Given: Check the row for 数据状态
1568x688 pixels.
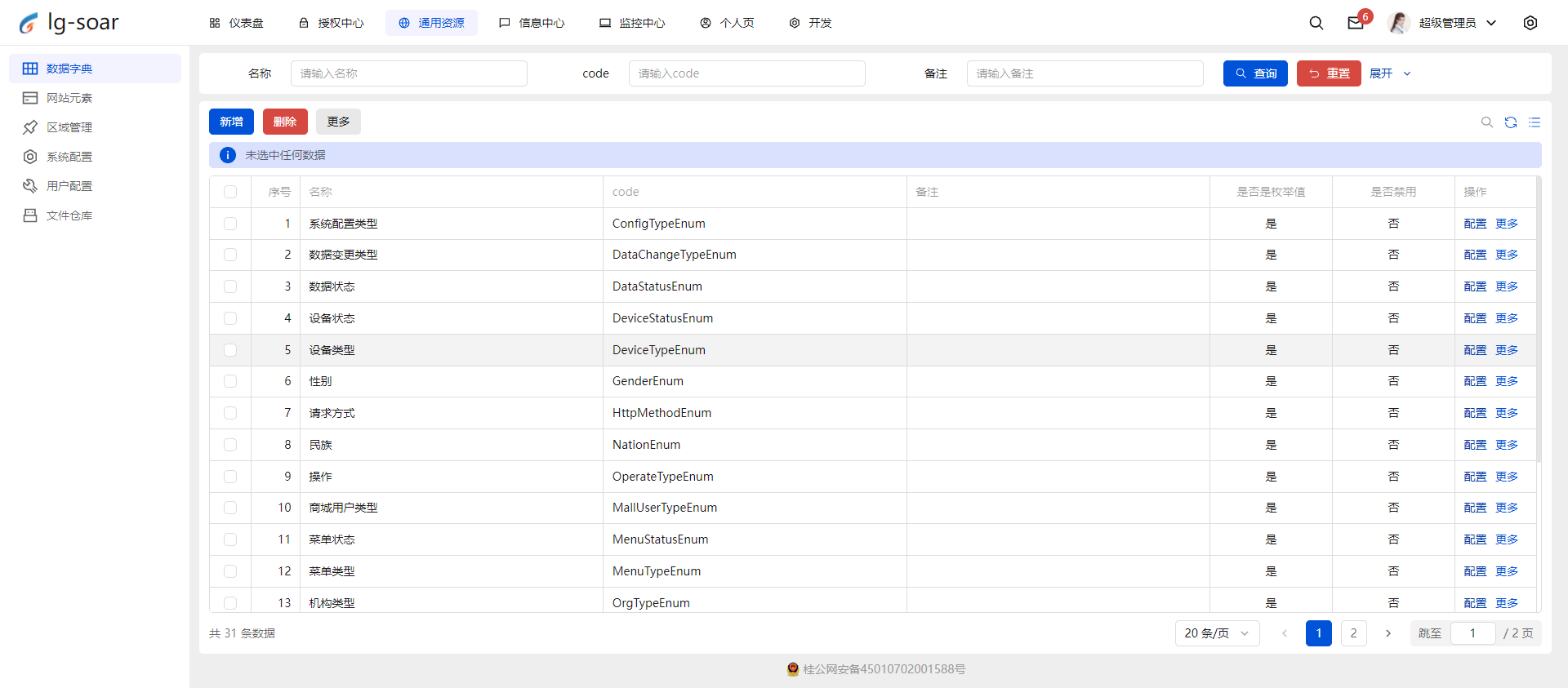Looking at the screenshot, I should (x=230, y=286).
